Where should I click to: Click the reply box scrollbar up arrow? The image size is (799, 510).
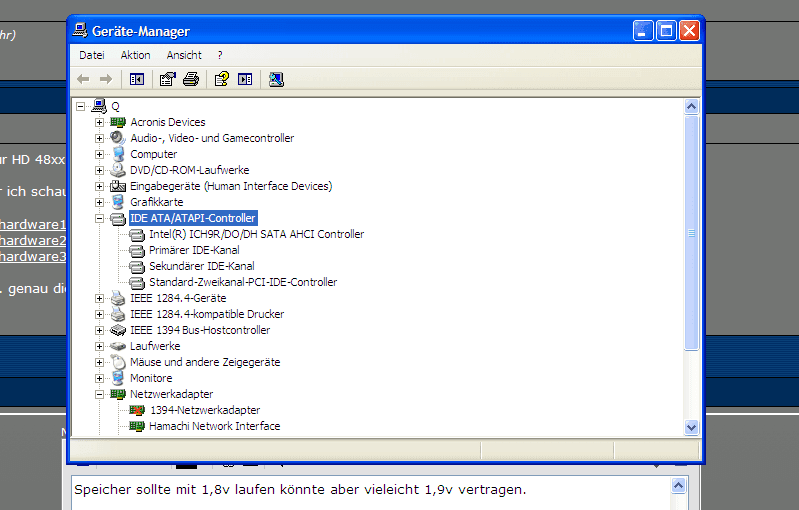[678, 486]
